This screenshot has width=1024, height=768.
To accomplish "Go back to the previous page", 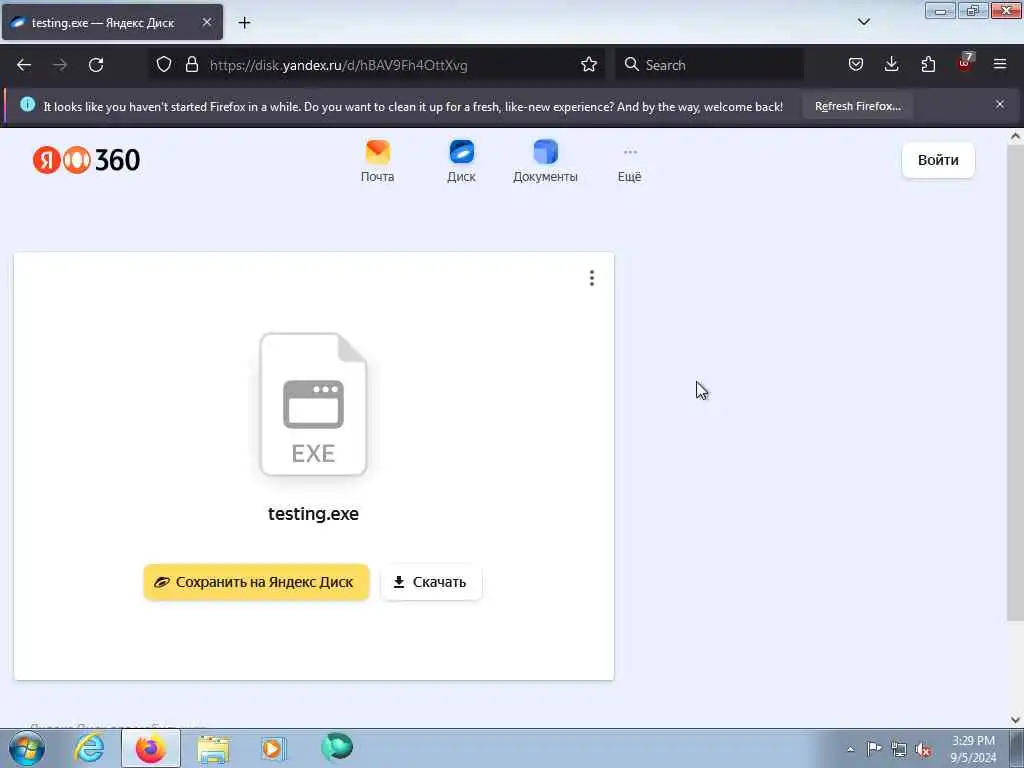I will (24, 65).
